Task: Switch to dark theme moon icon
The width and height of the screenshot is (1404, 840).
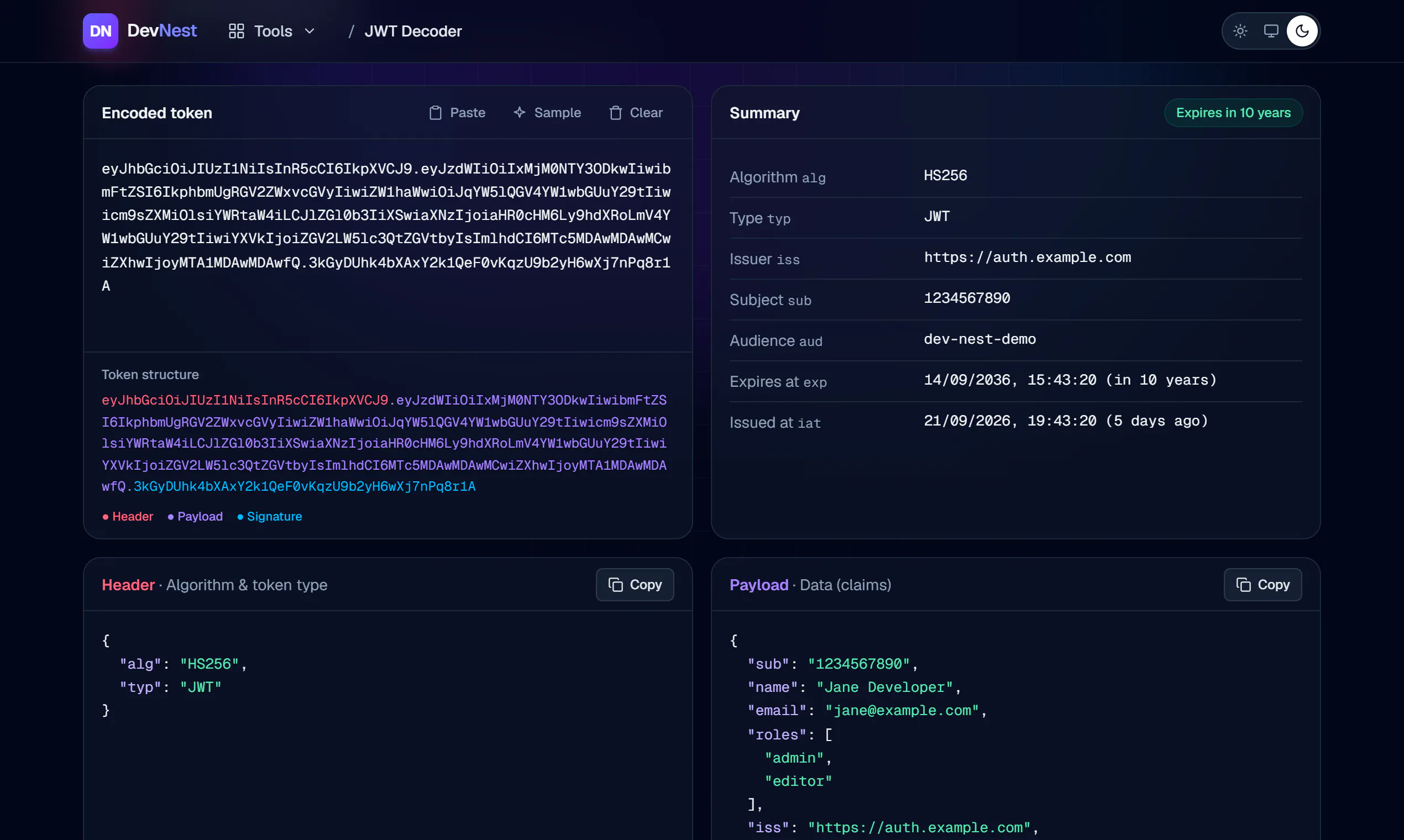Action: [1302, 31]
